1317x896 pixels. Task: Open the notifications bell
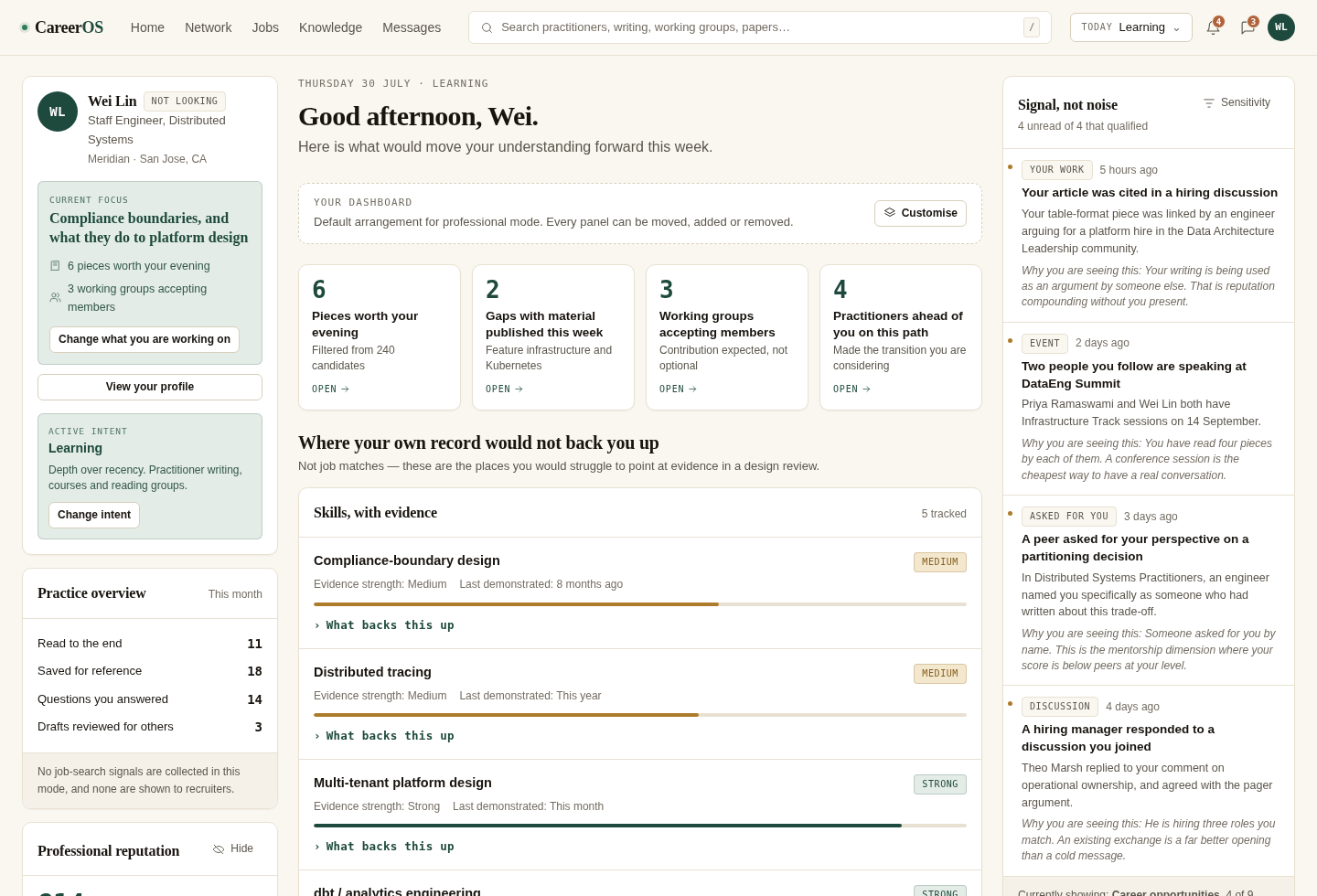(x=1214, y=27)
